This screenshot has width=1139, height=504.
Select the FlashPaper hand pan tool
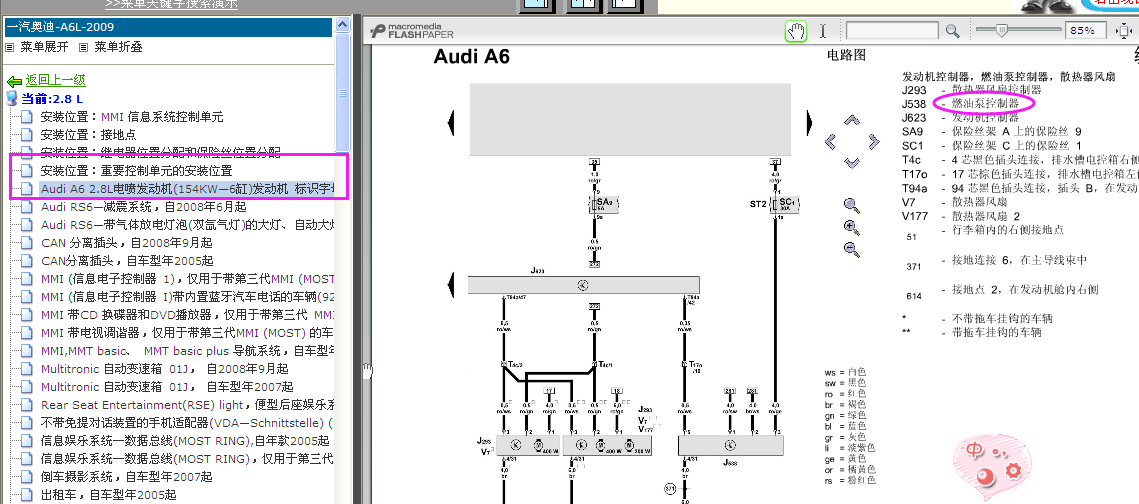796,31
